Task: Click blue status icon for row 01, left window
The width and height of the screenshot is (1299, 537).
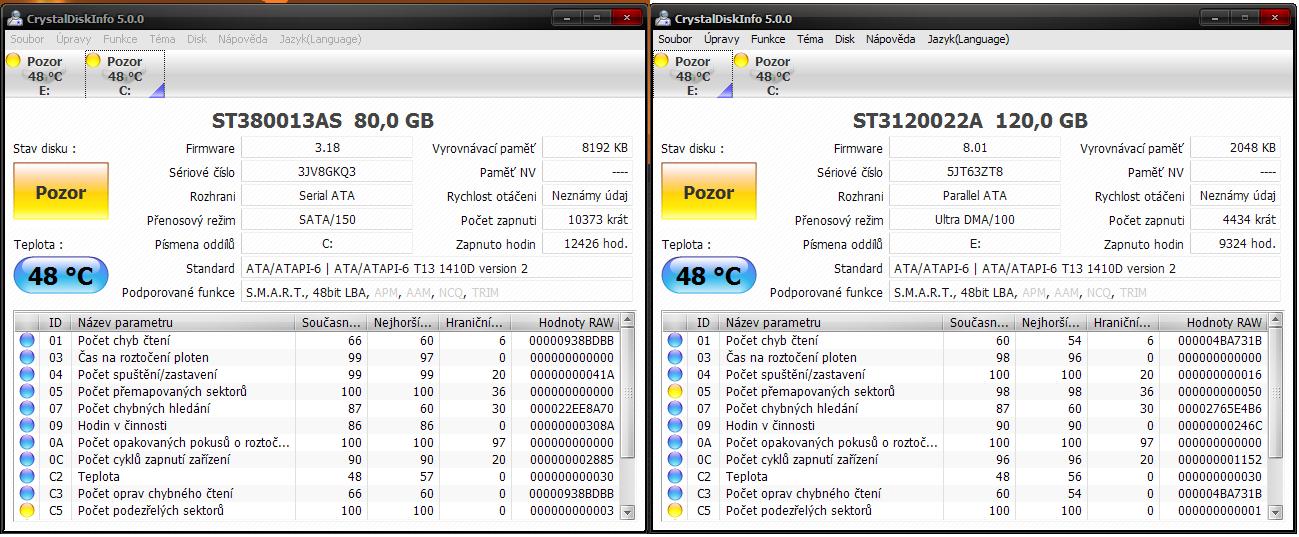Action: pyautogui.click(x=27, y=341)
